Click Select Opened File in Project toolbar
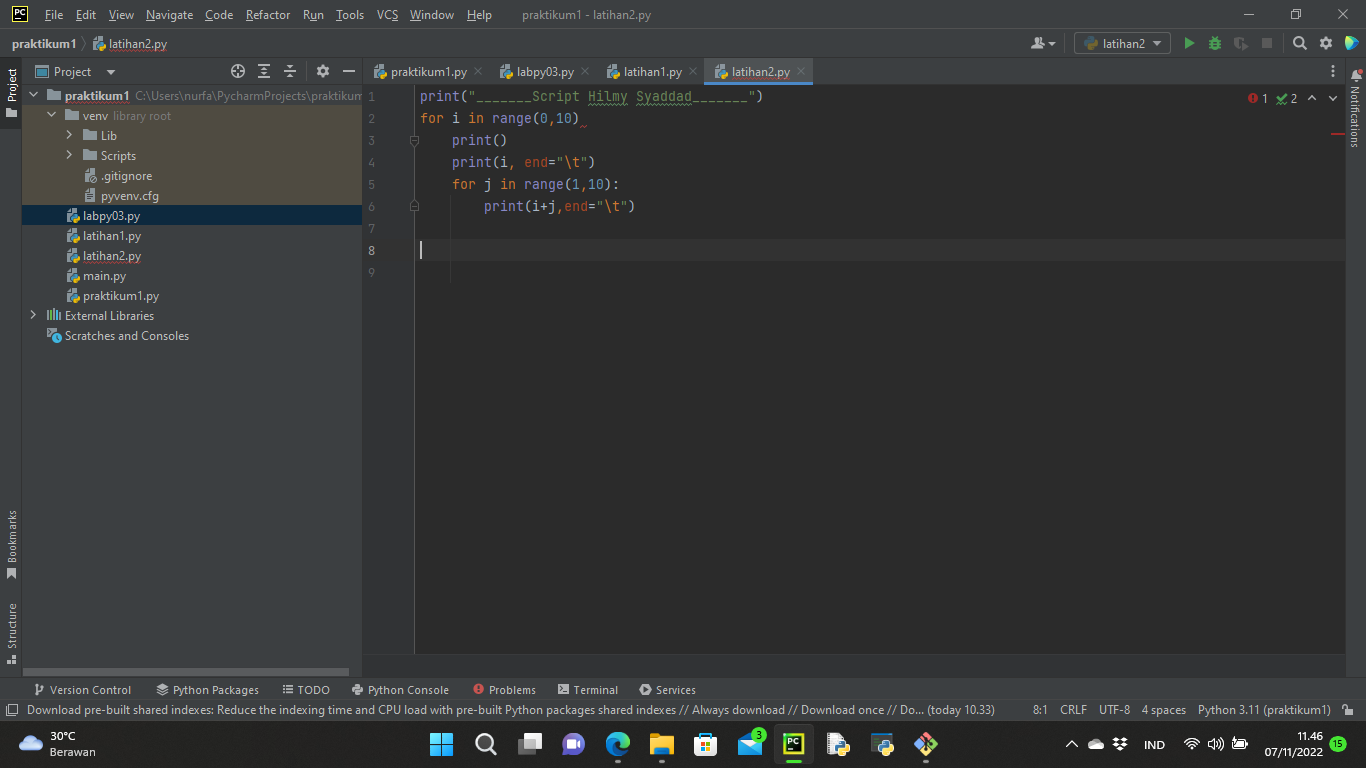The width and height of the screenshot is (1366, 768). [237, 71]
